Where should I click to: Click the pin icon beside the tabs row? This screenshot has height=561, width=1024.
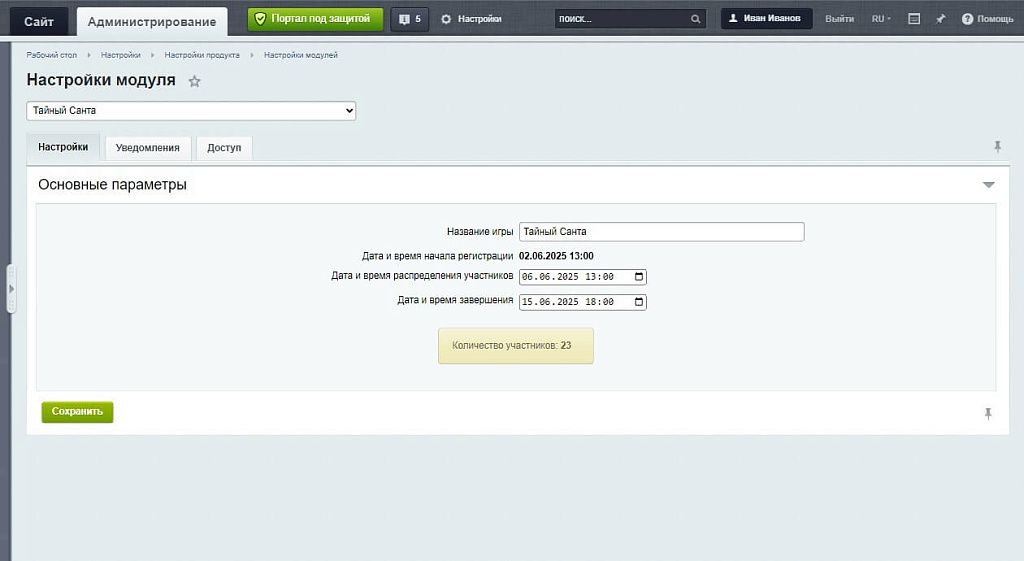coord(997,147)
